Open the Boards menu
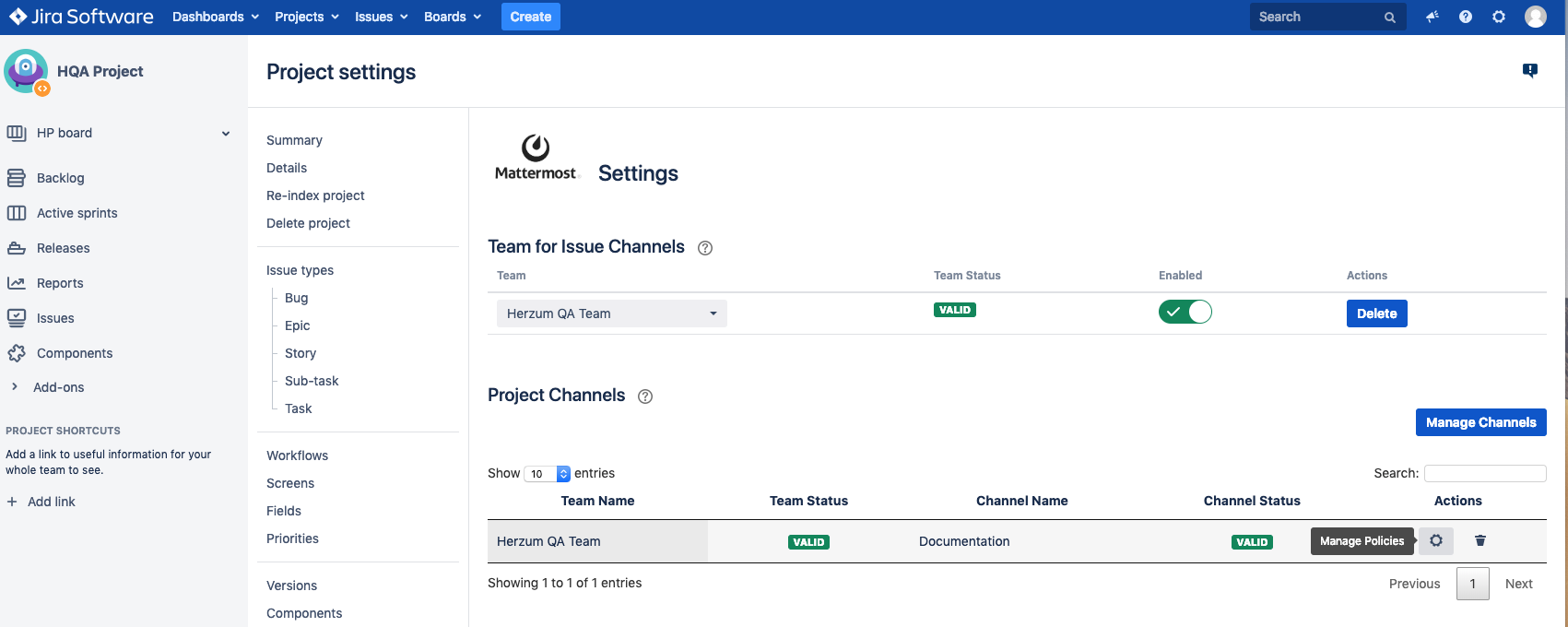 452,17
